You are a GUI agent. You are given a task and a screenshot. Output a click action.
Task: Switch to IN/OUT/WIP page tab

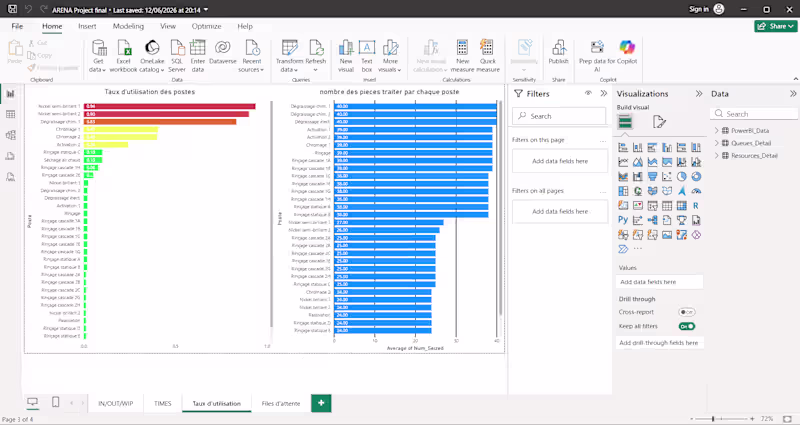116,403
